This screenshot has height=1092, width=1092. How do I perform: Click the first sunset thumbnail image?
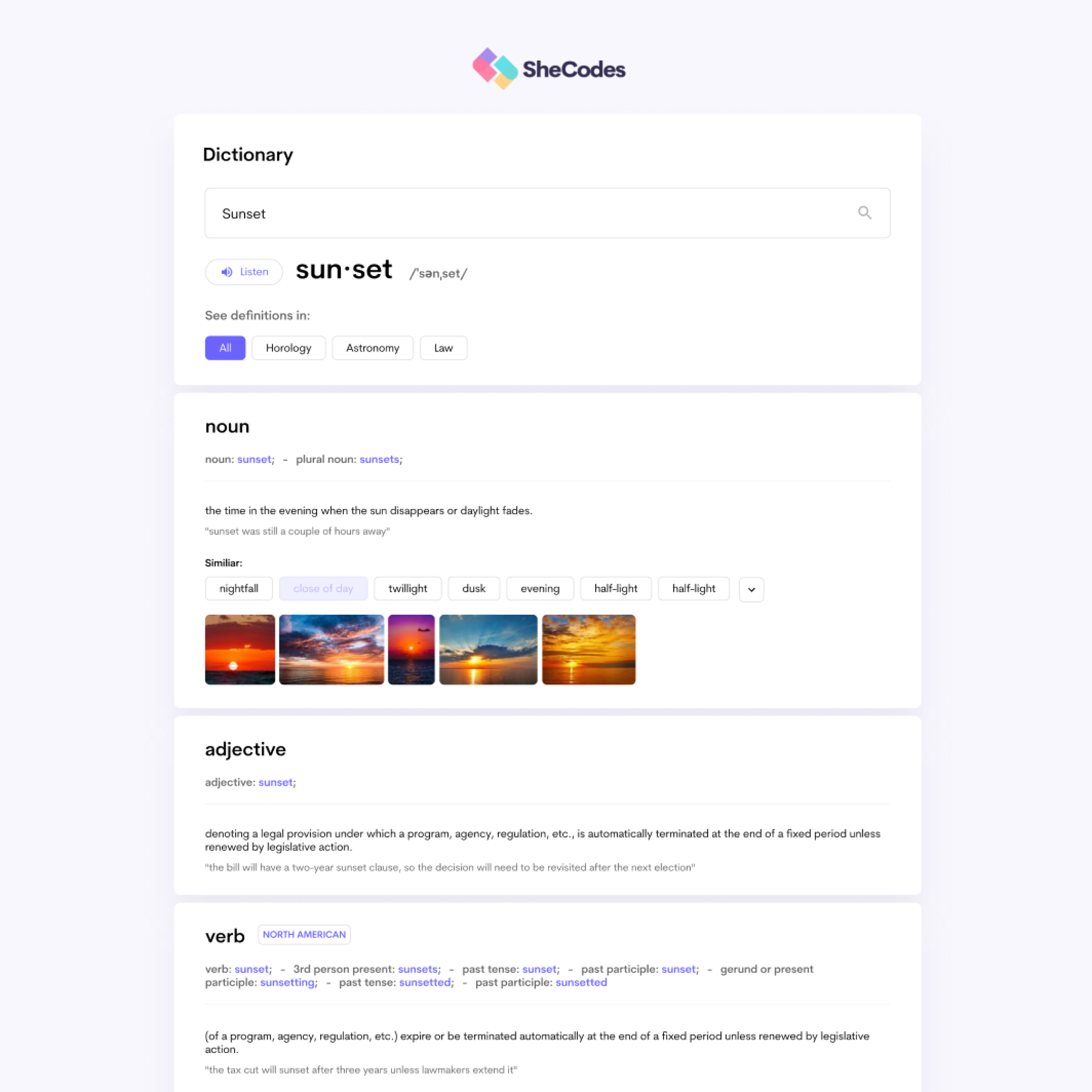[x=239, y=649]
